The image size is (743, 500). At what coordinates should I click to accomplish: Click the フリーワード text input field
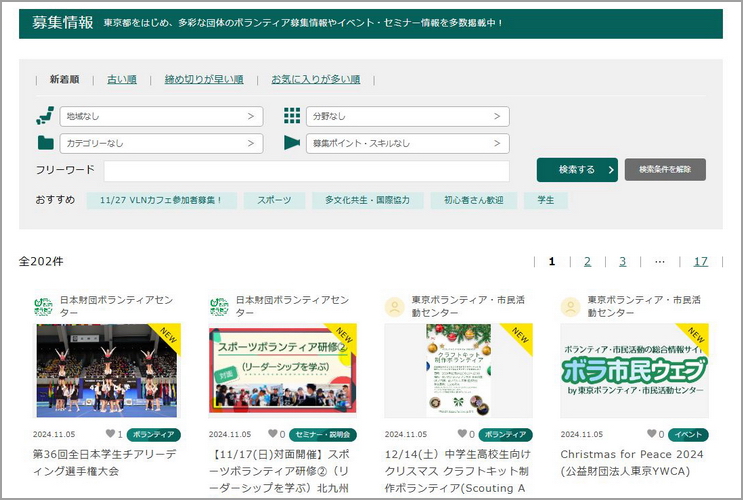point(306,170)
